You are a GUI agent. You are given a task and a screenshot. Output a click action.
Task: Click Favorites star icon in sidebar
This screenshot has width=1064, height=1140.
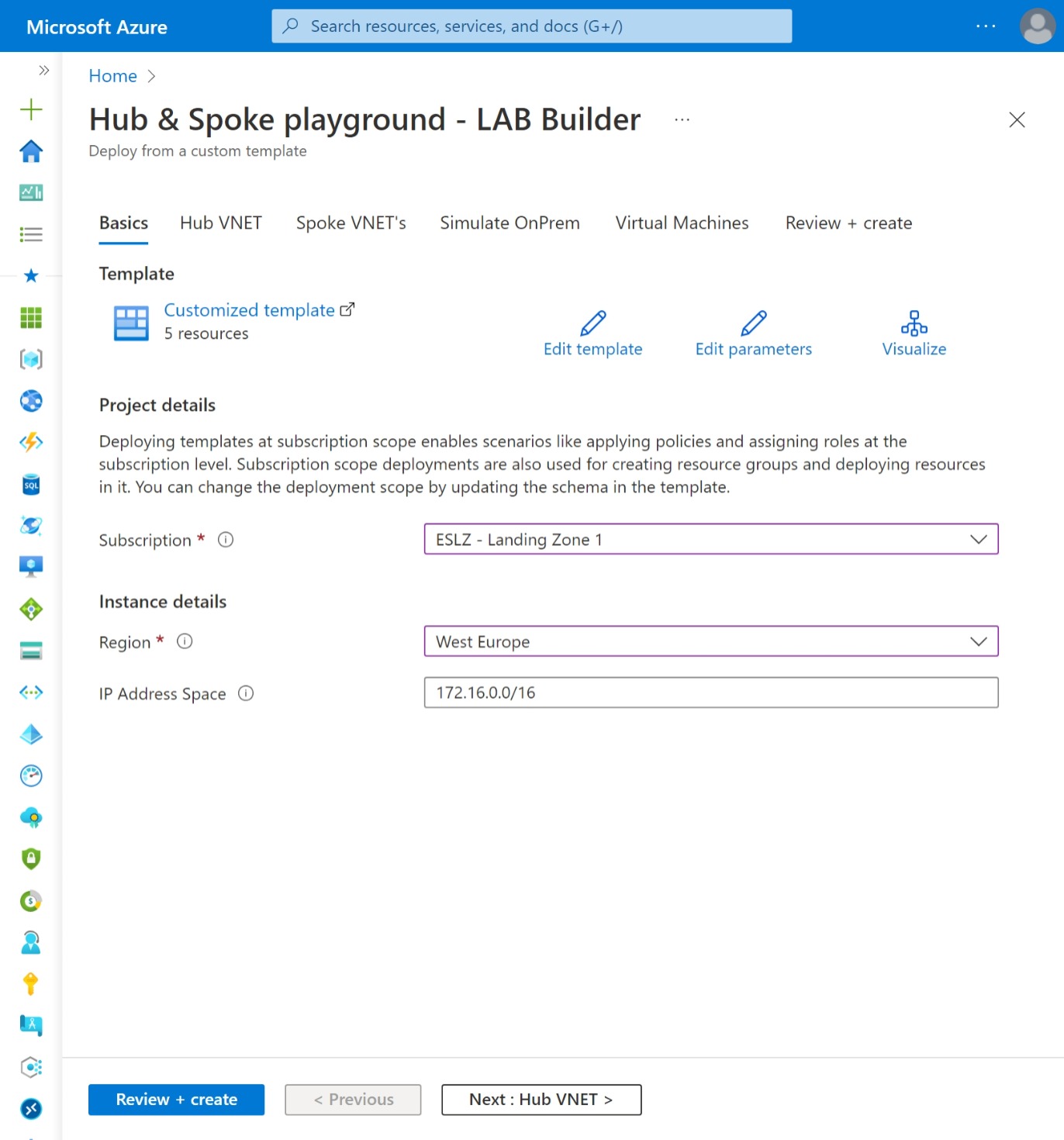[31, 275]
